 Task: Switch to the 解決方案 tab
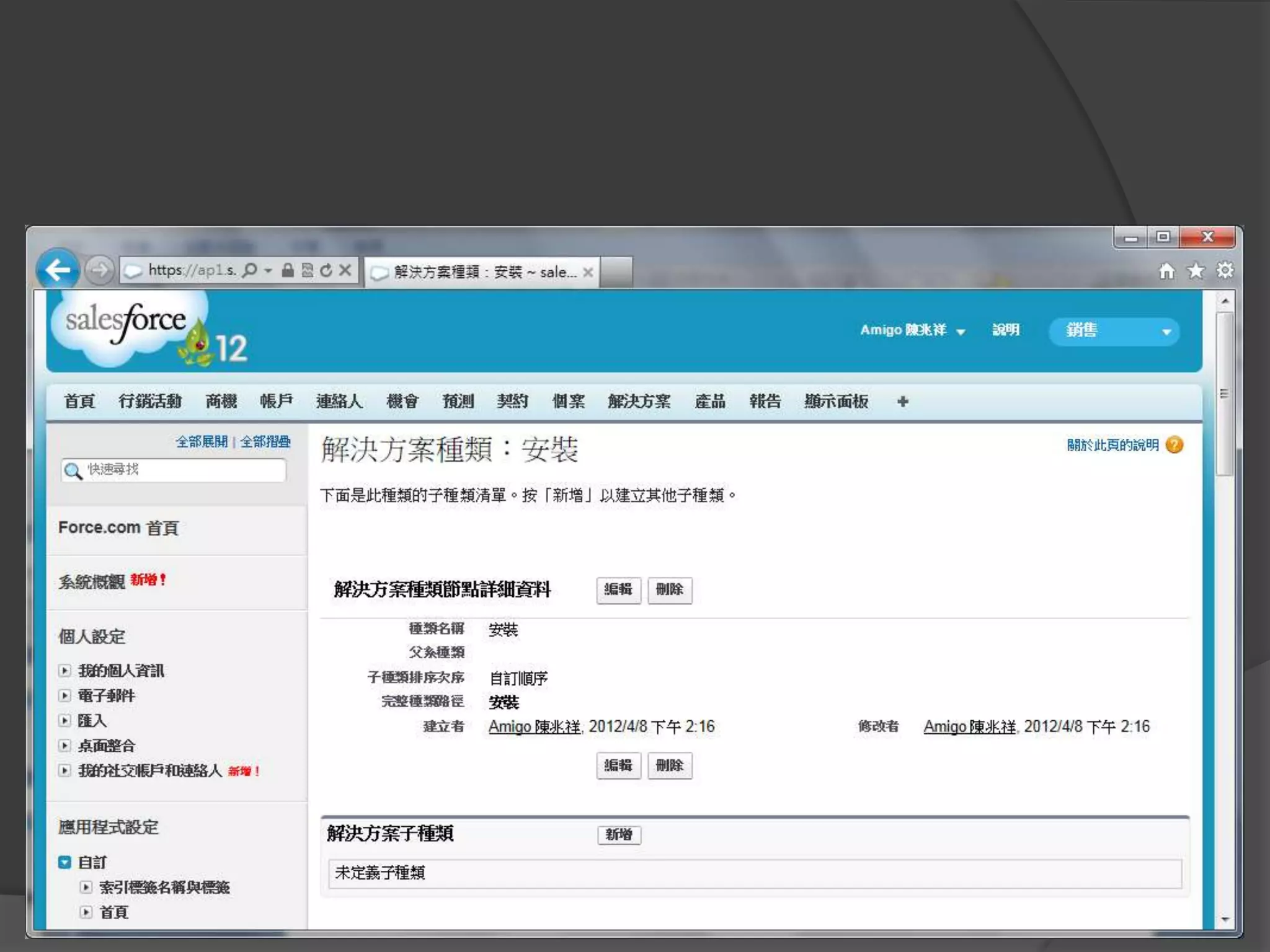click(639, 402)
